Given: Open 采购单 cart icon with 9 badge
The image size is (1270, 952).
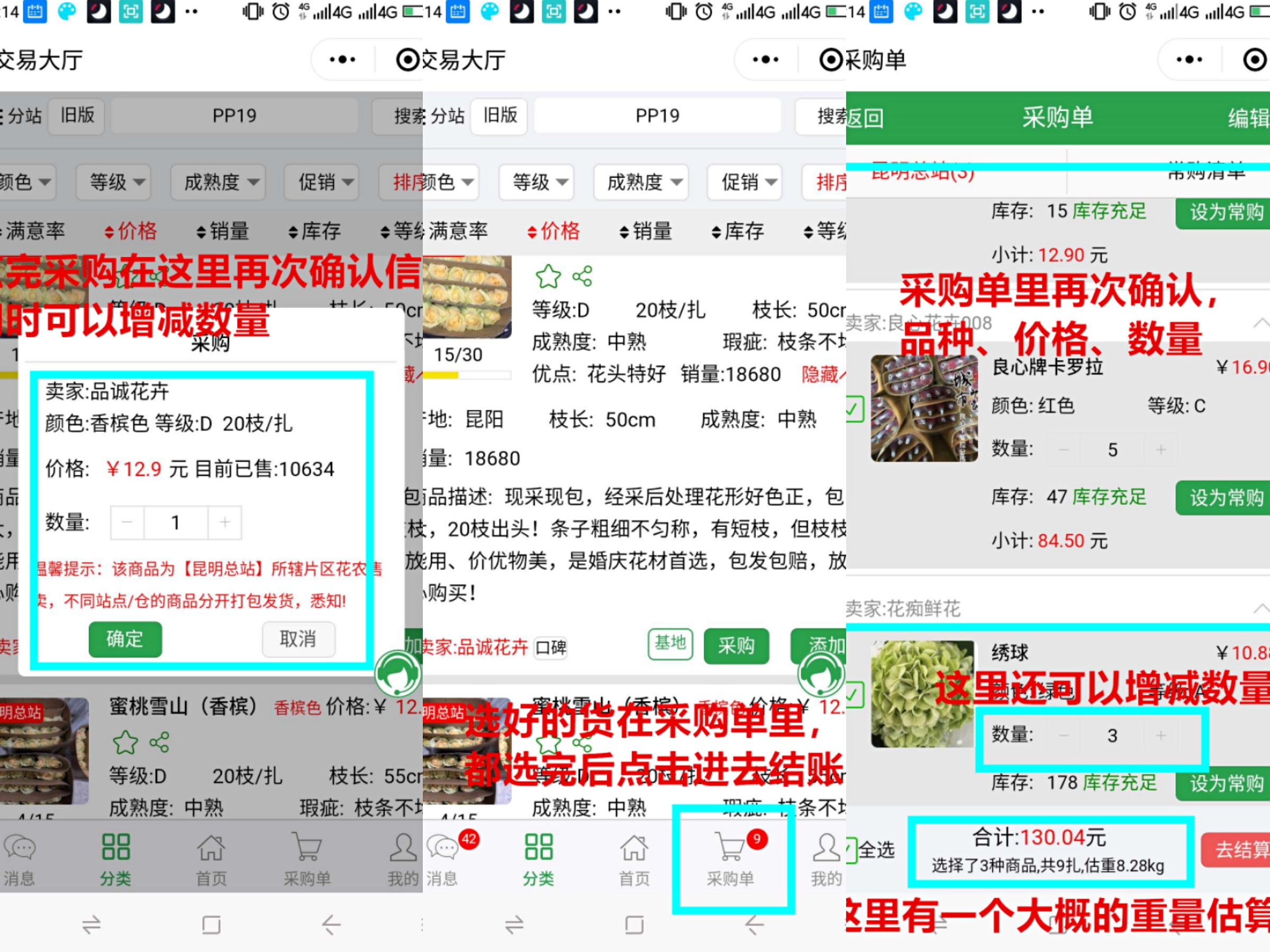Looking at the screenshot, I should click(730, 847).
